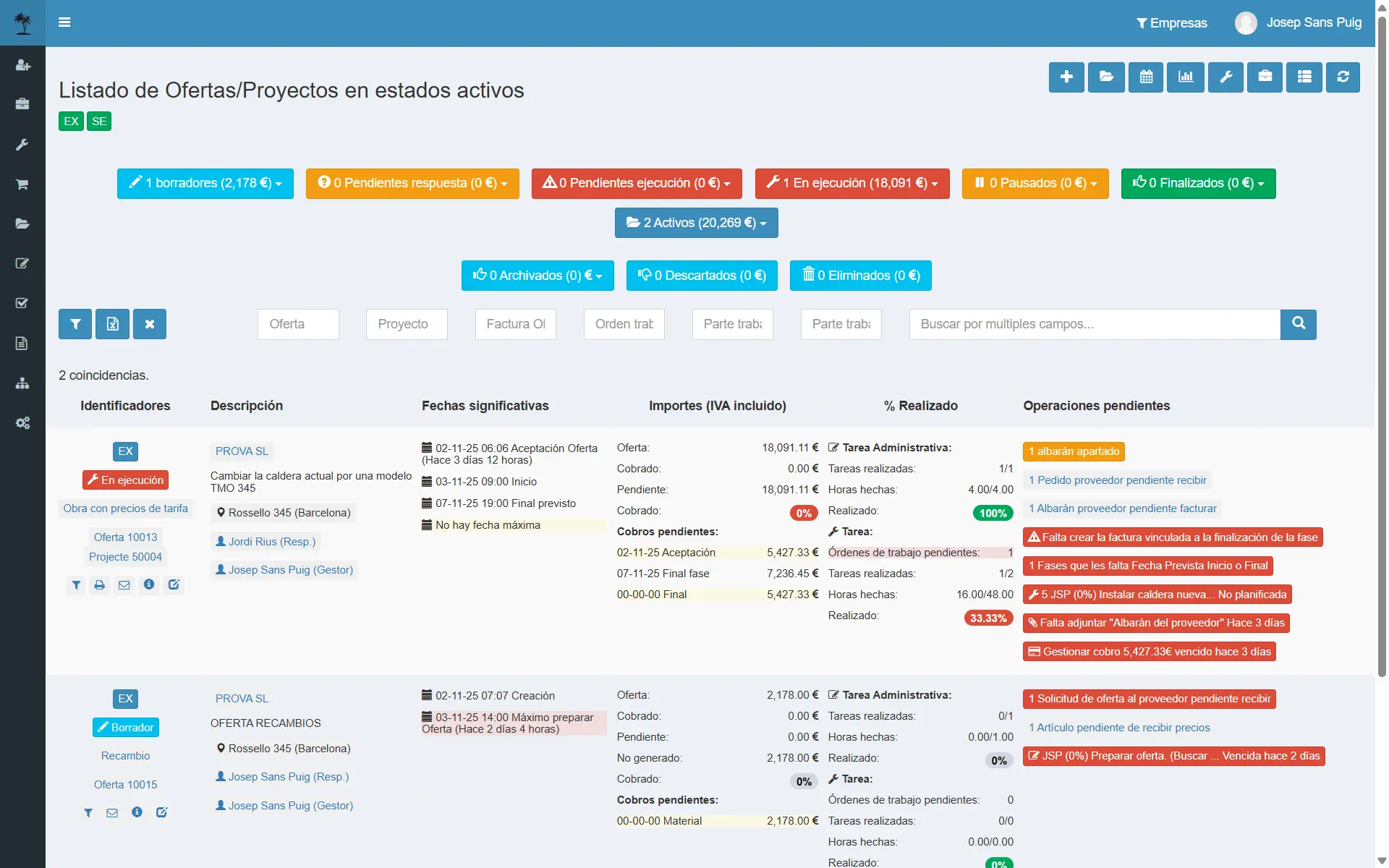Select the 0 Descartados status button

point(702,276)
